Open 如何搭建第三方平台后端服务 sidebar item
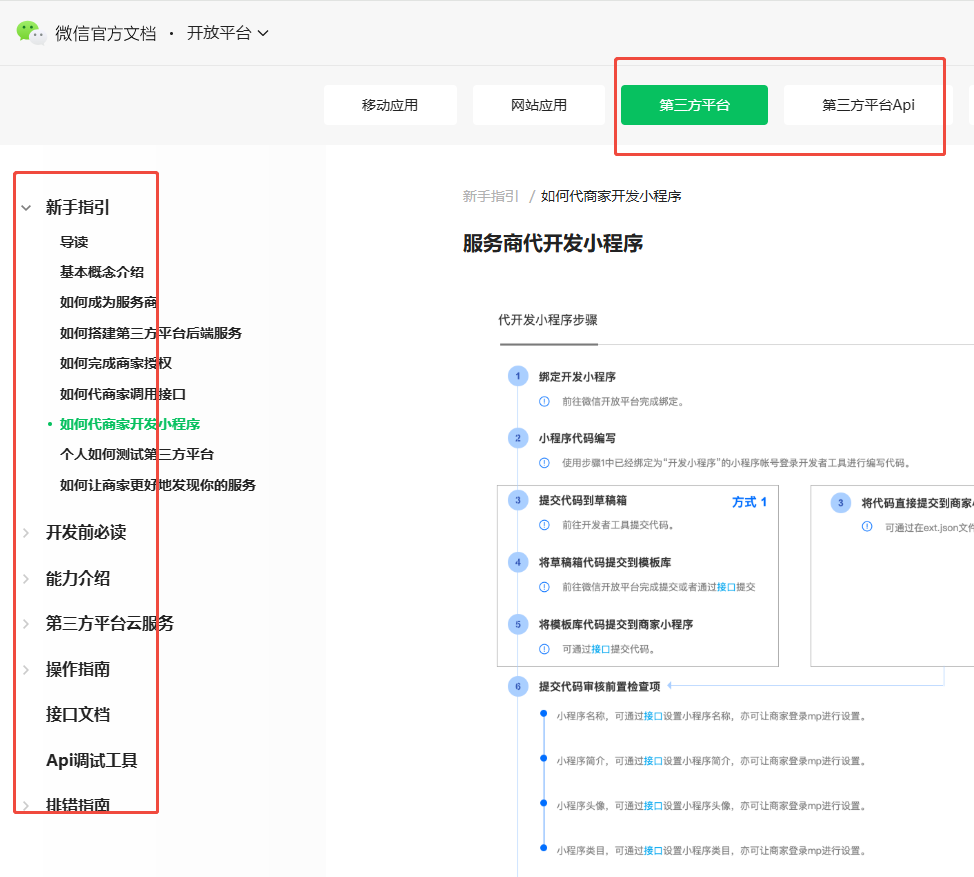This screenshot has width=974, height=877. point(150,333)
